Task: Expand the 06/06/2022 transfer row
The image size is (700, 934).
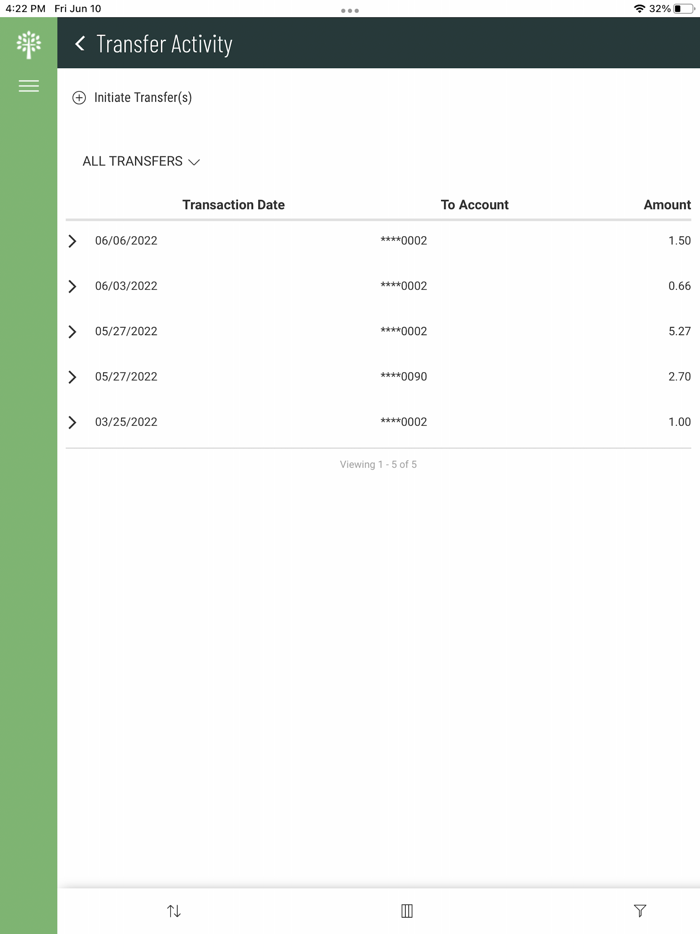Action: 72,241
